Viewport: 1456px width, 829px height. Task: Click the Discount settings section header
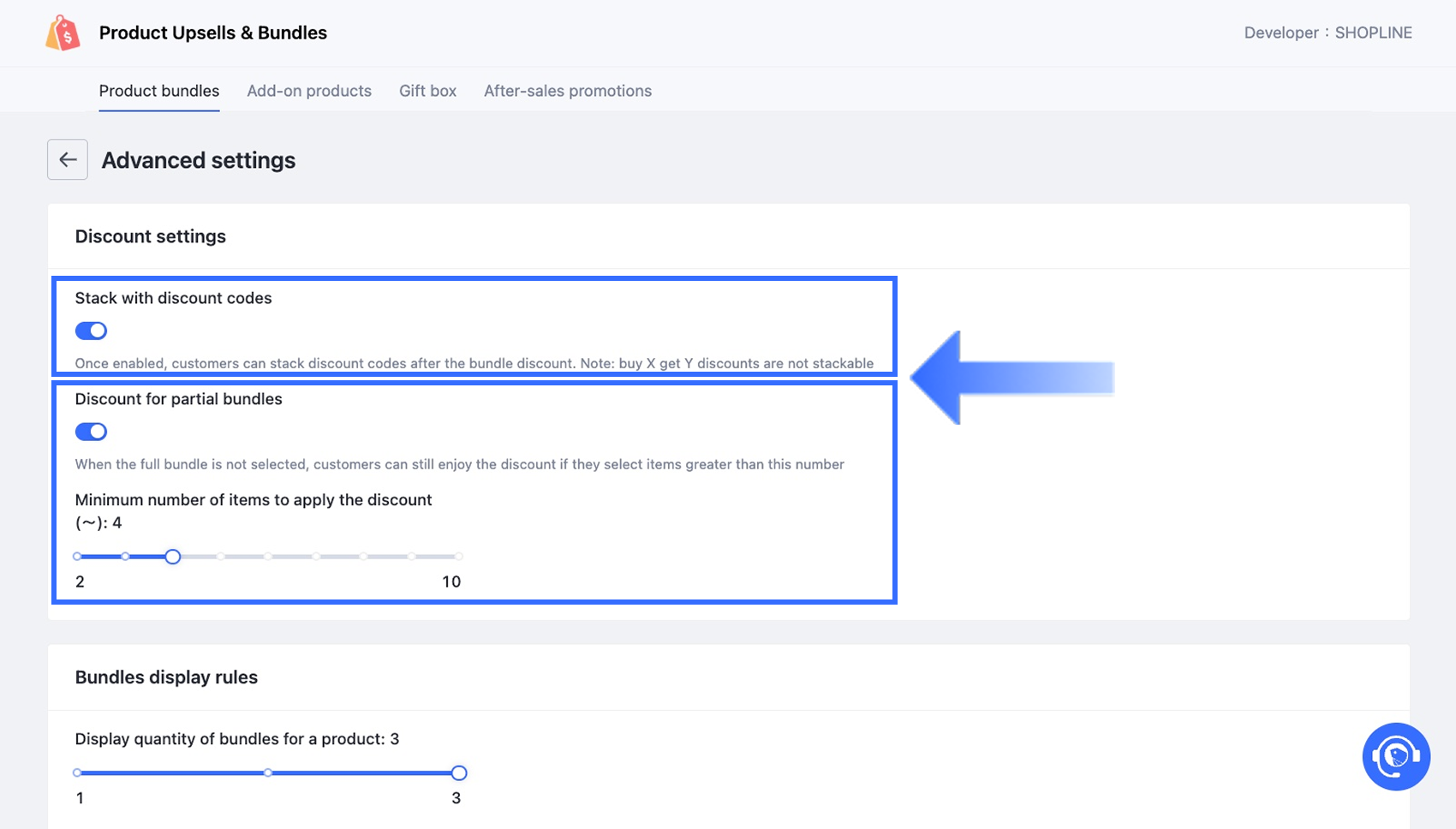pos(151,236)
